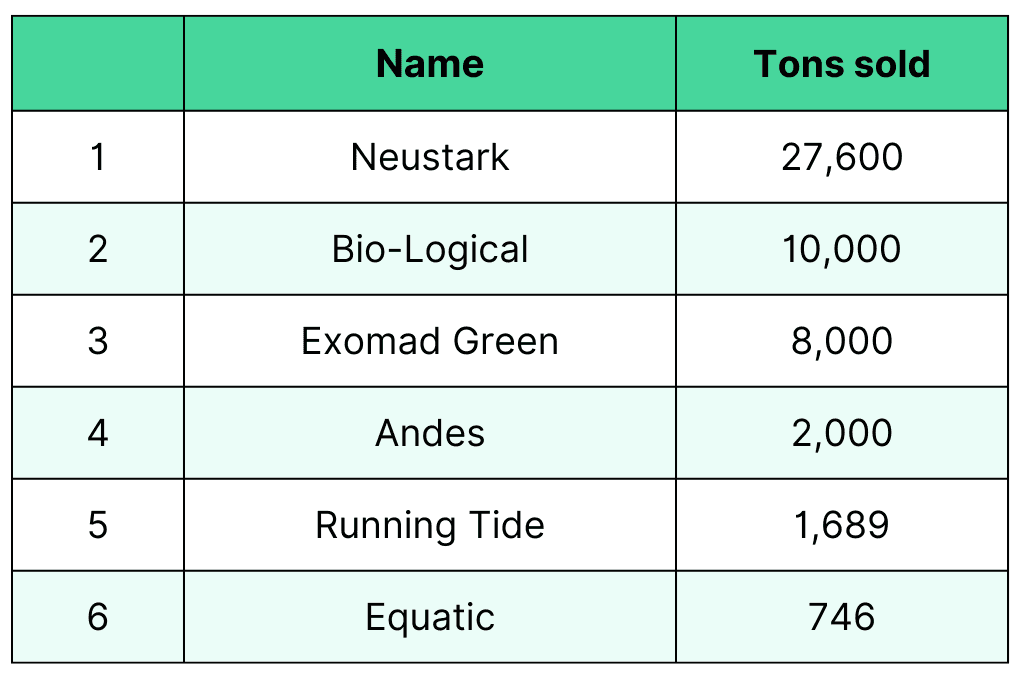Select the 746 tons value
The image size is (1018, 680).
(841, 617)
